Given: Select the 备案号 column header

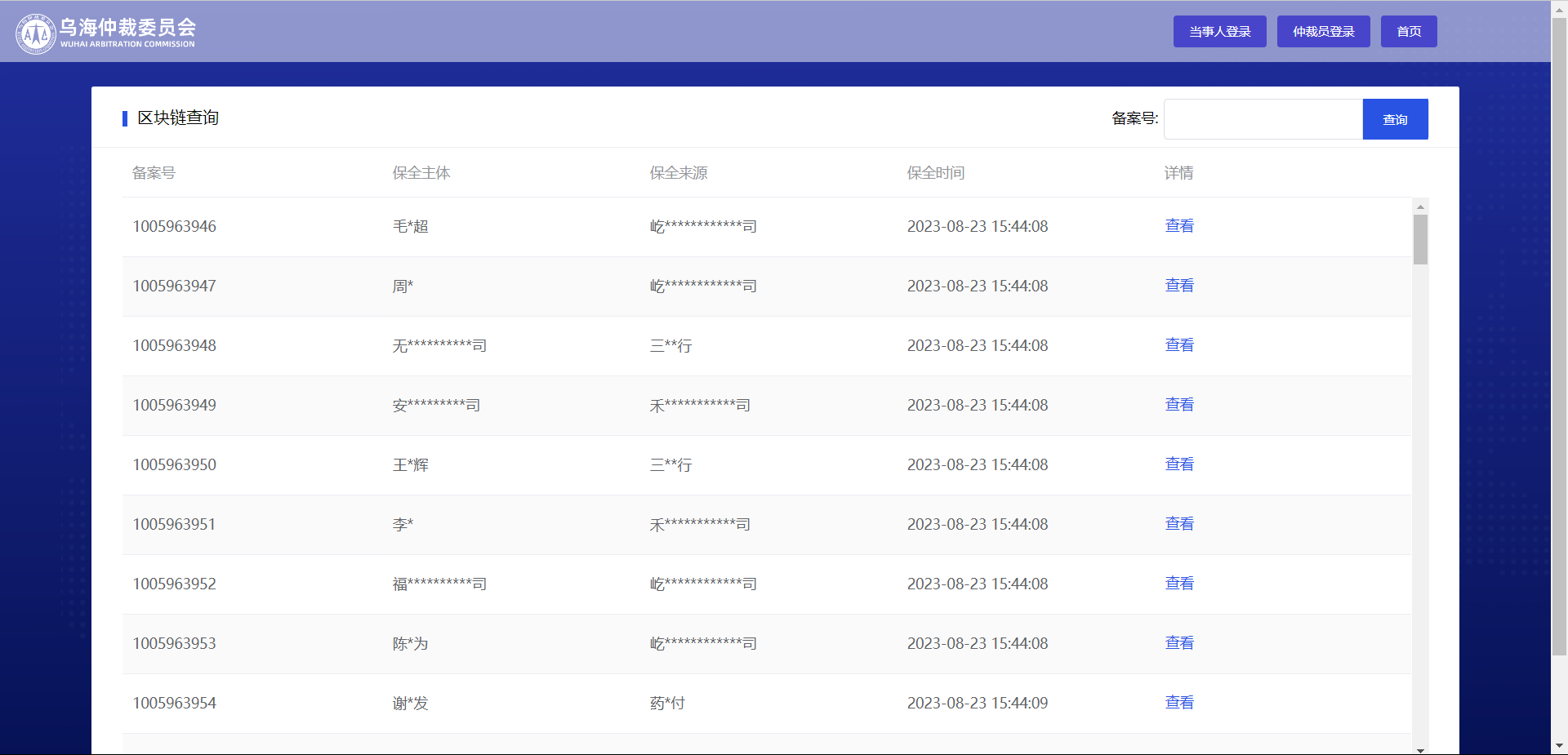Looking at the screenshot, I should coord(154,173).
